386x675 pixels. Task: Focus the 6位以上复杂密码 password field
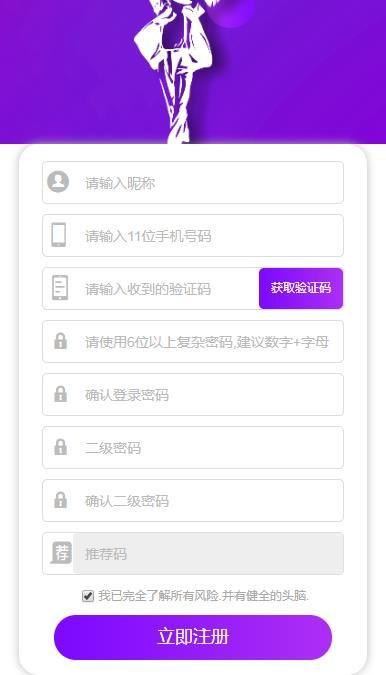pos(193,341)
